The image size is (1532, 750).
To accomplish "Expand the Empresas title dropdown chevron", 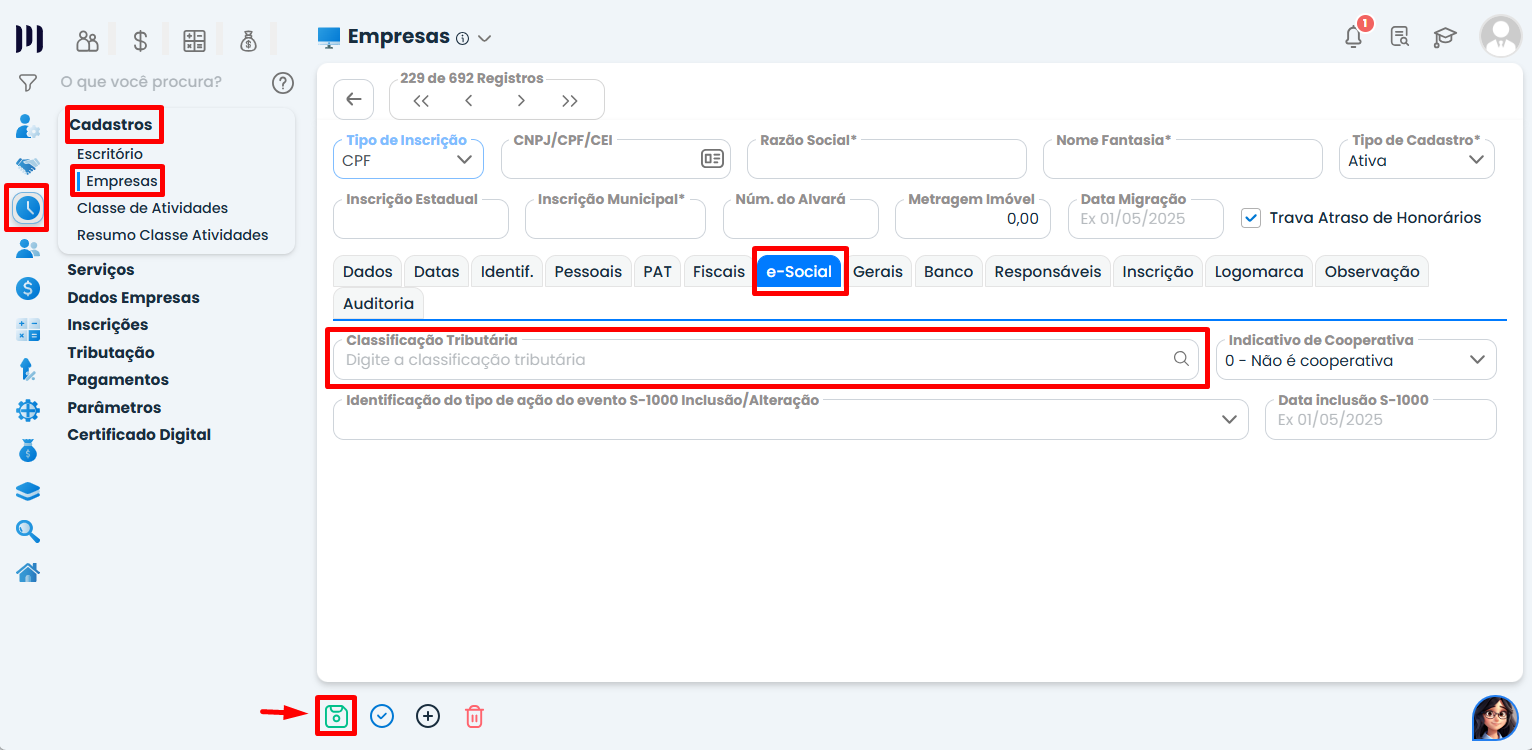I will (485, 39).
